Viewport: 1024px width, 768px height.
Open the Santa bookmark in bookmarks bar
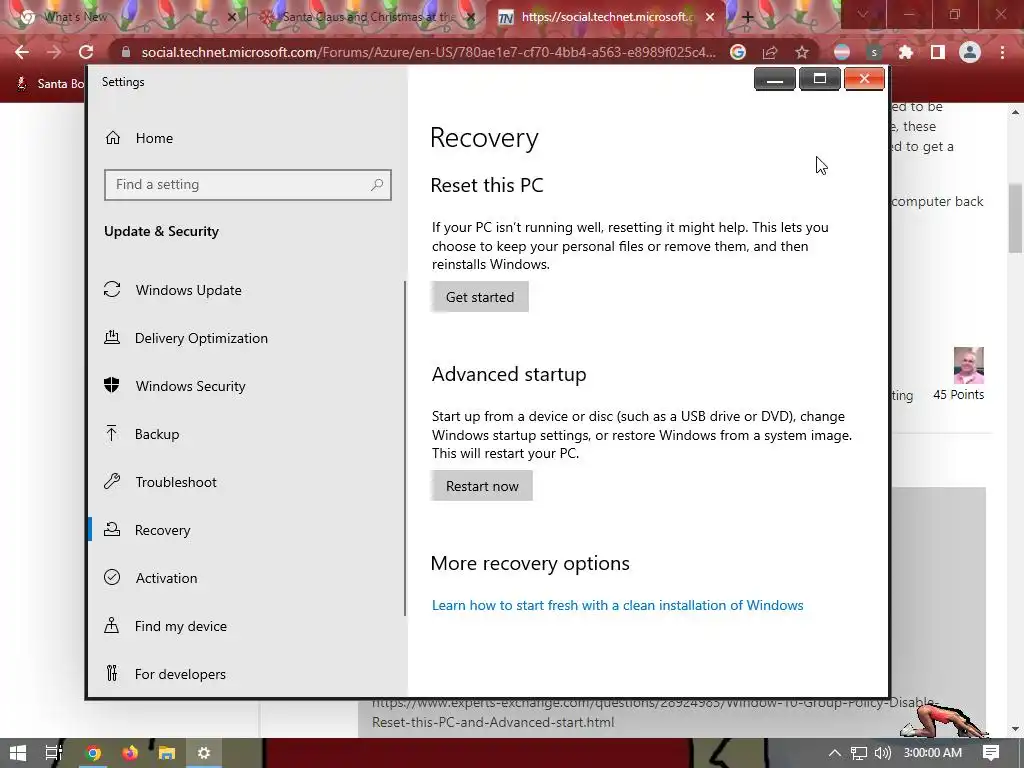point(51,84)
